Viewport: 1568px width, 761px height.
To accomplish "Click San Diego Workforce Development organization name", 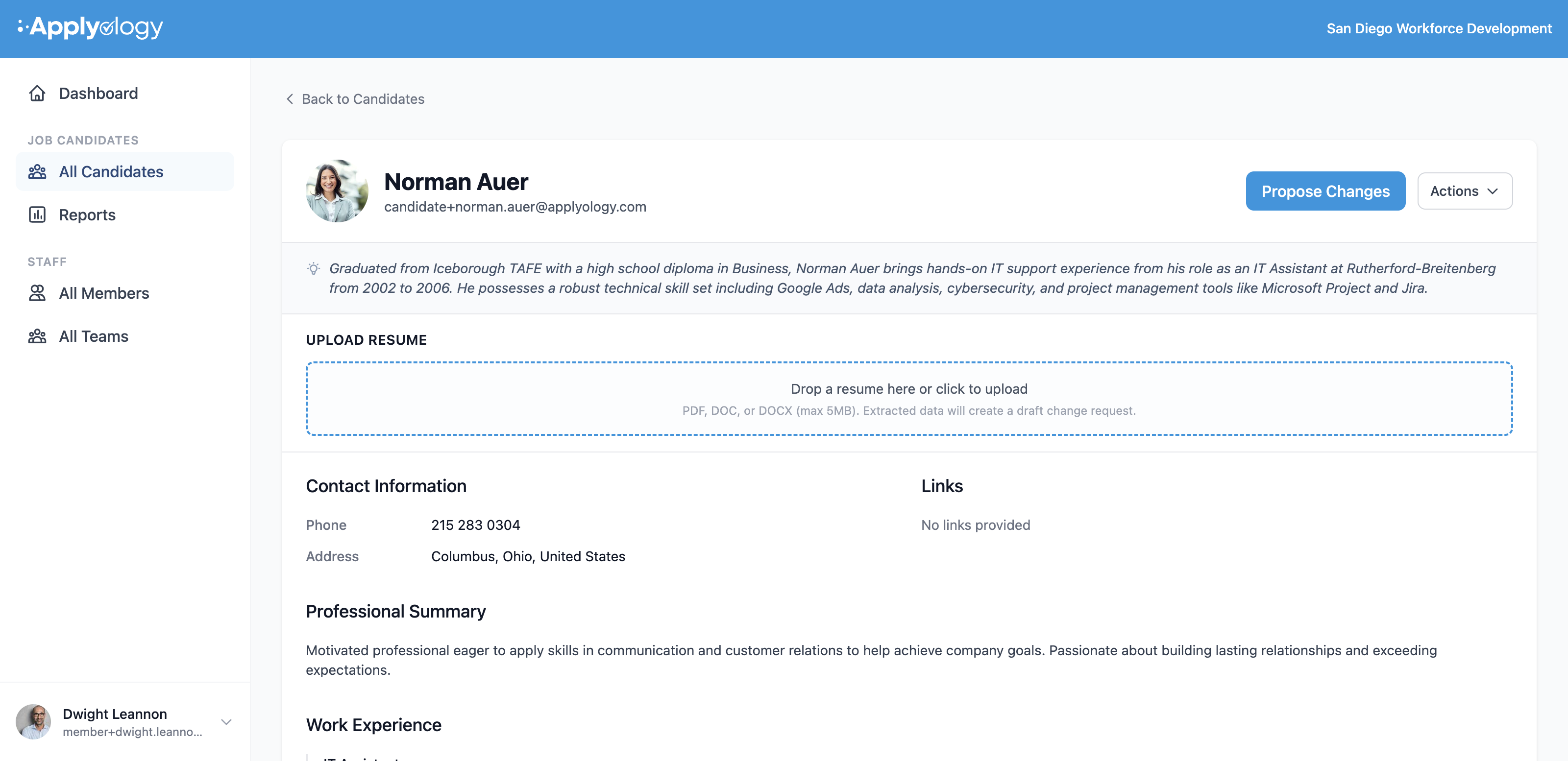I will [x=1439, y=28].
